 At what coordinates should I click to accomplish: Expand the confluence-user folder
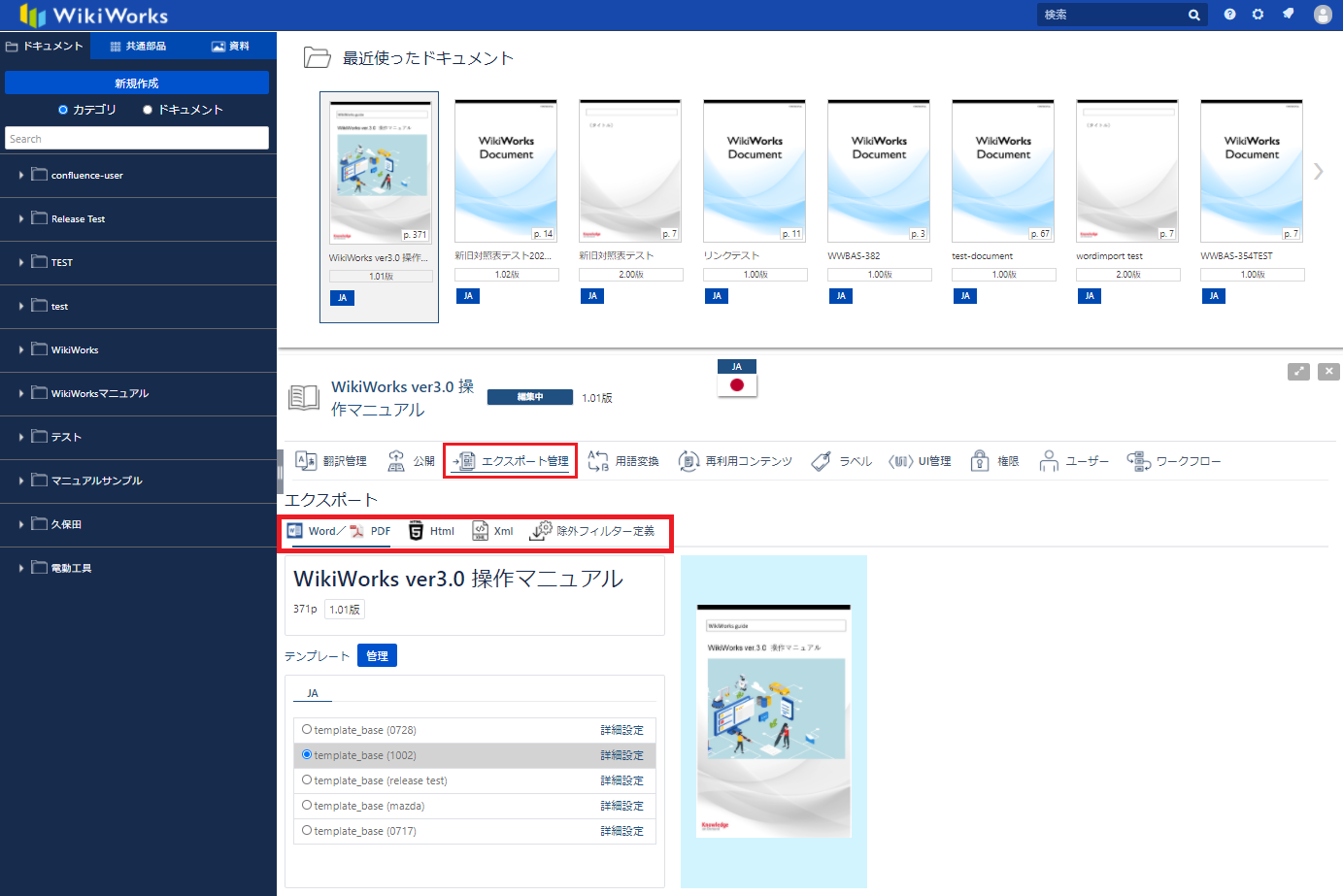(x=21, y=176)
